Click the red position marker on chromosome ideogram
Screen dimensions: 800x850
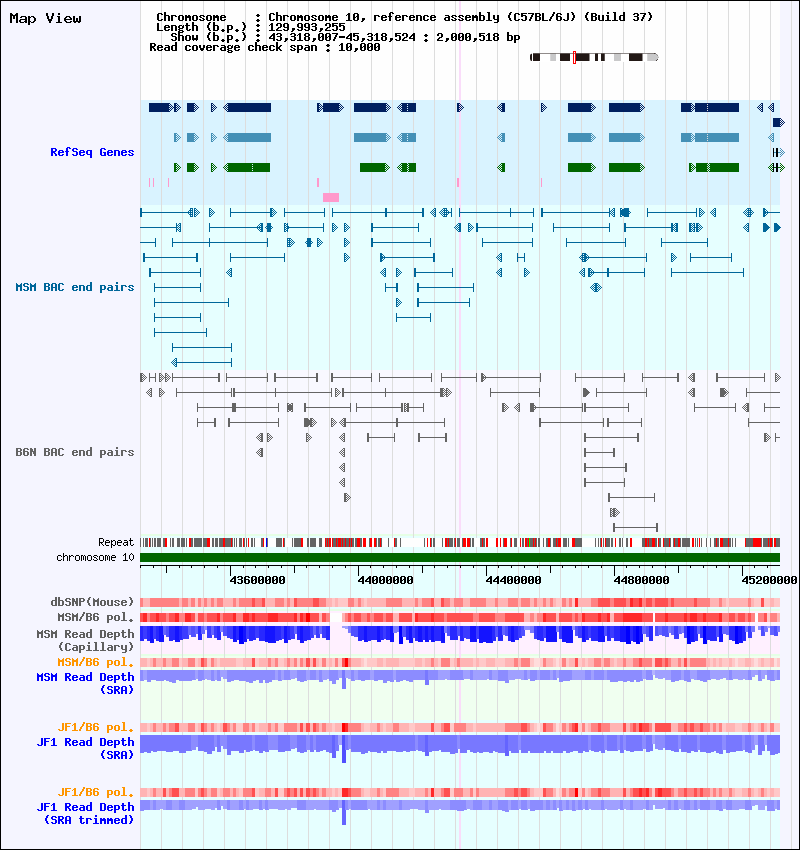pyautogui.click(x=575, y=57)
